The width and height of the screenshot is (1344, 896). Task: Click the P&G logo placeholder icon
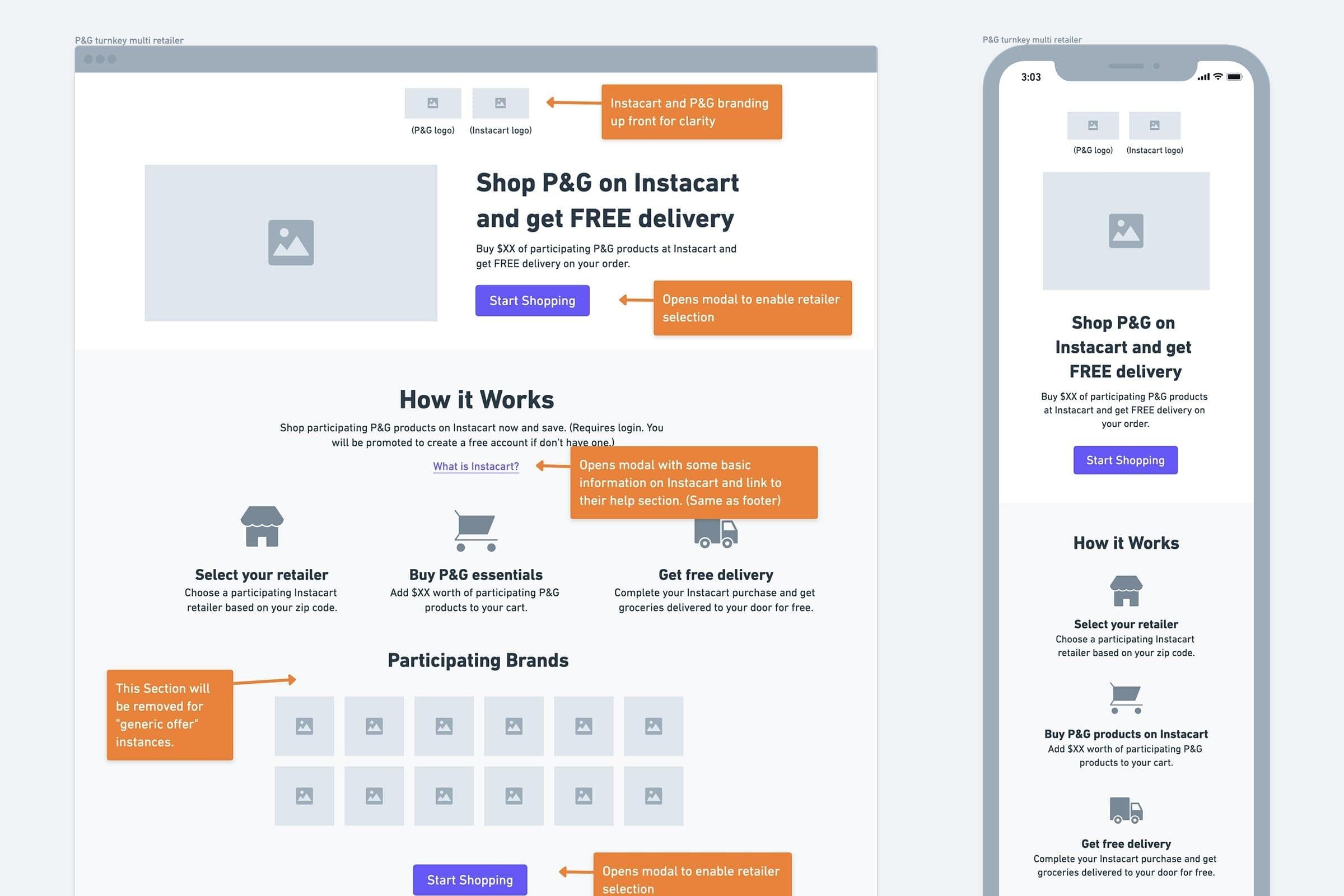pos(432,104)
